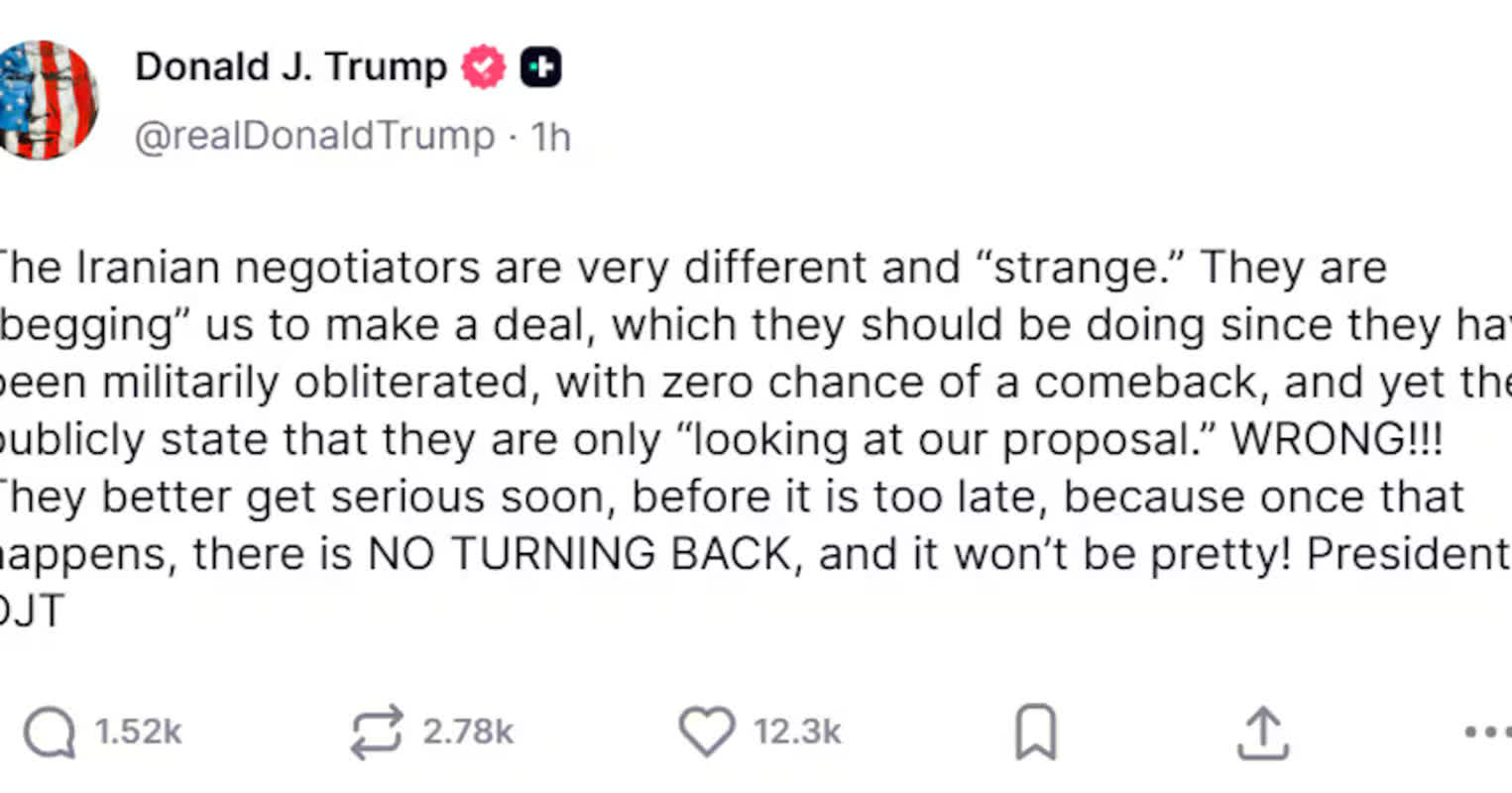Like the post with the heart icon

coord(706,733)
